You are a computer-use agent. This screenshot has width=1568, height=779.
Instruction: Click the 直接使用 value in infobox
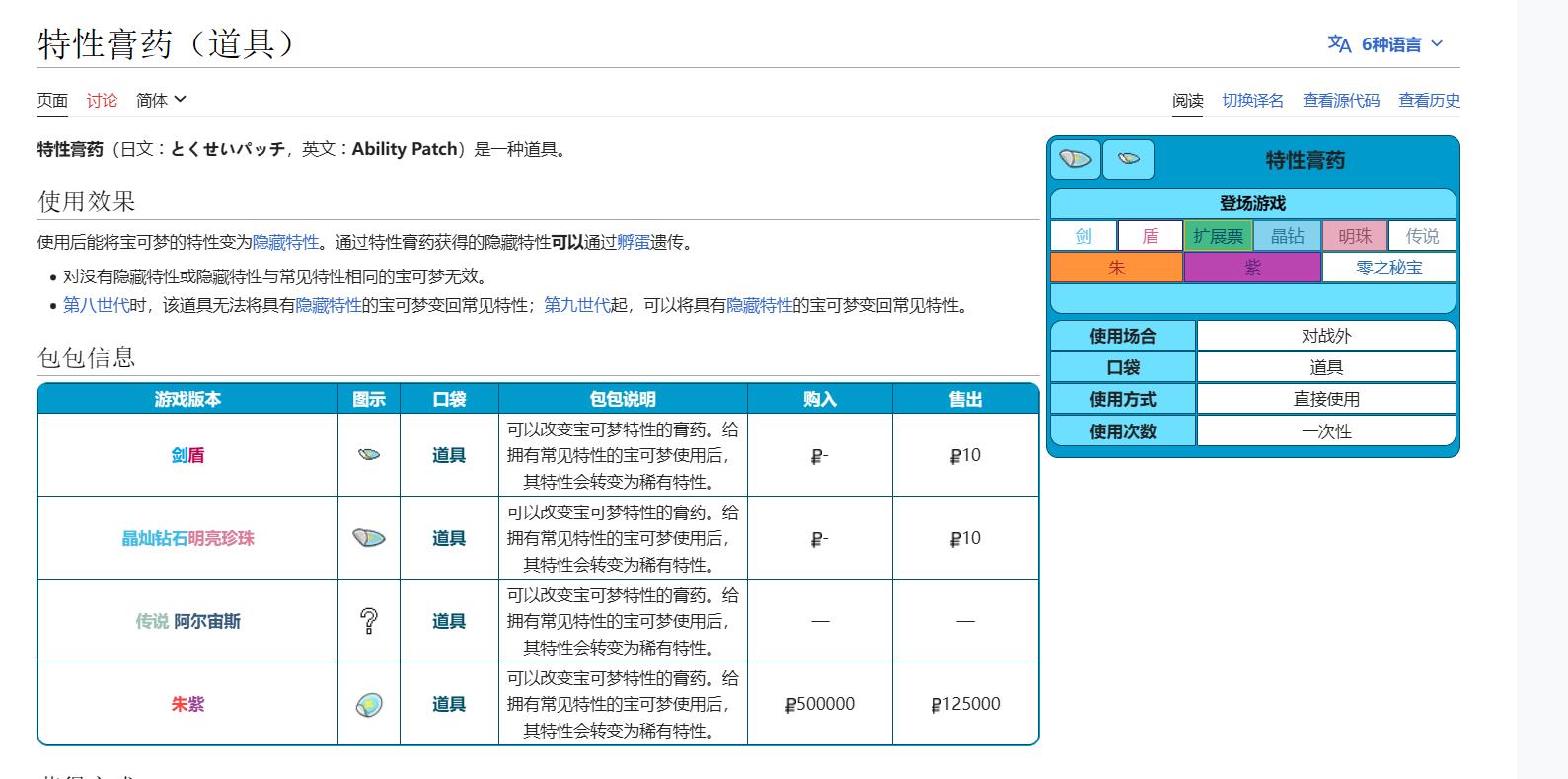pos(1326,399)
